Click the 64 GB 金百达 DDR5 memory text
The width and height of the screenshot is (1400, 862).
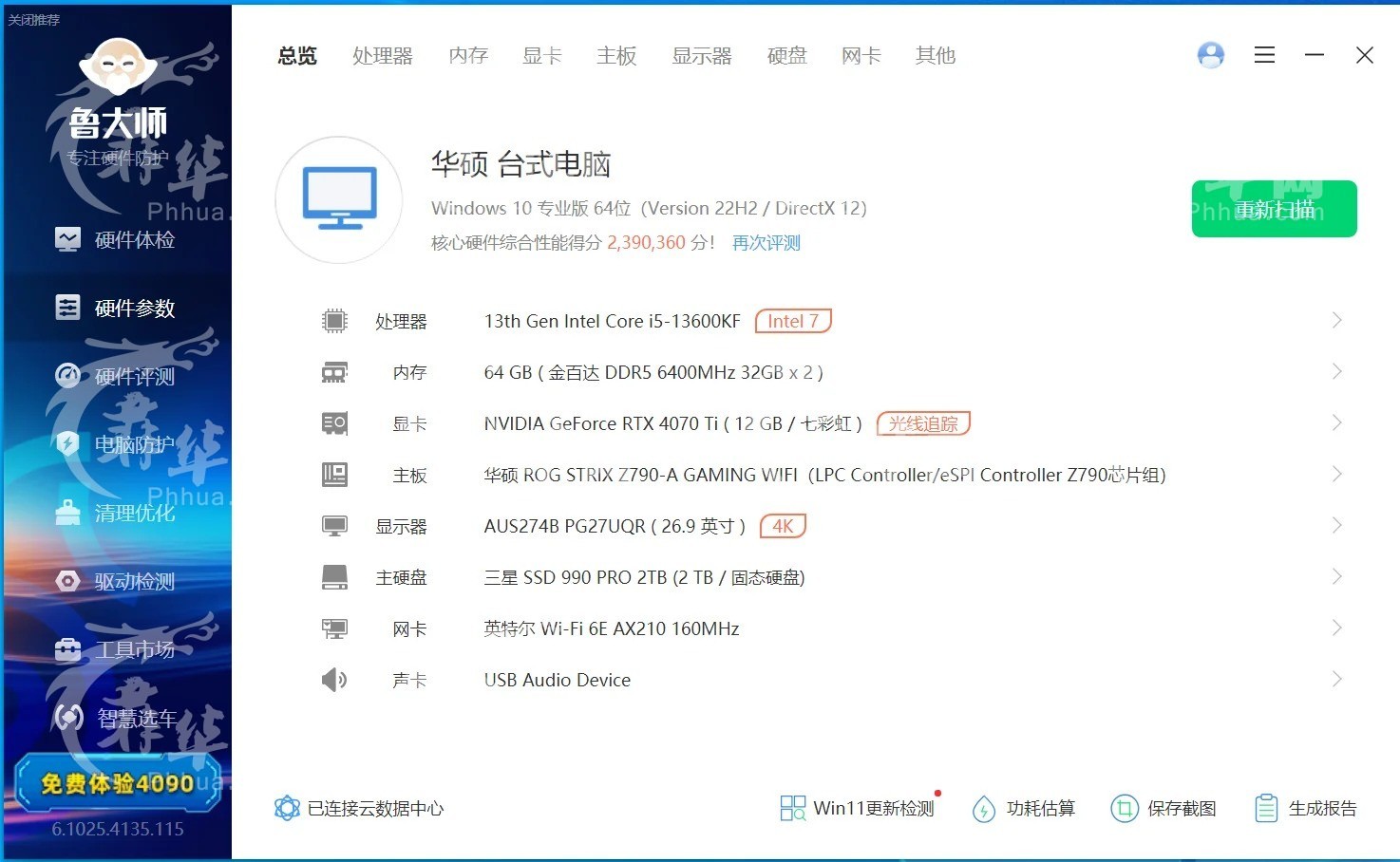(653, 372)
